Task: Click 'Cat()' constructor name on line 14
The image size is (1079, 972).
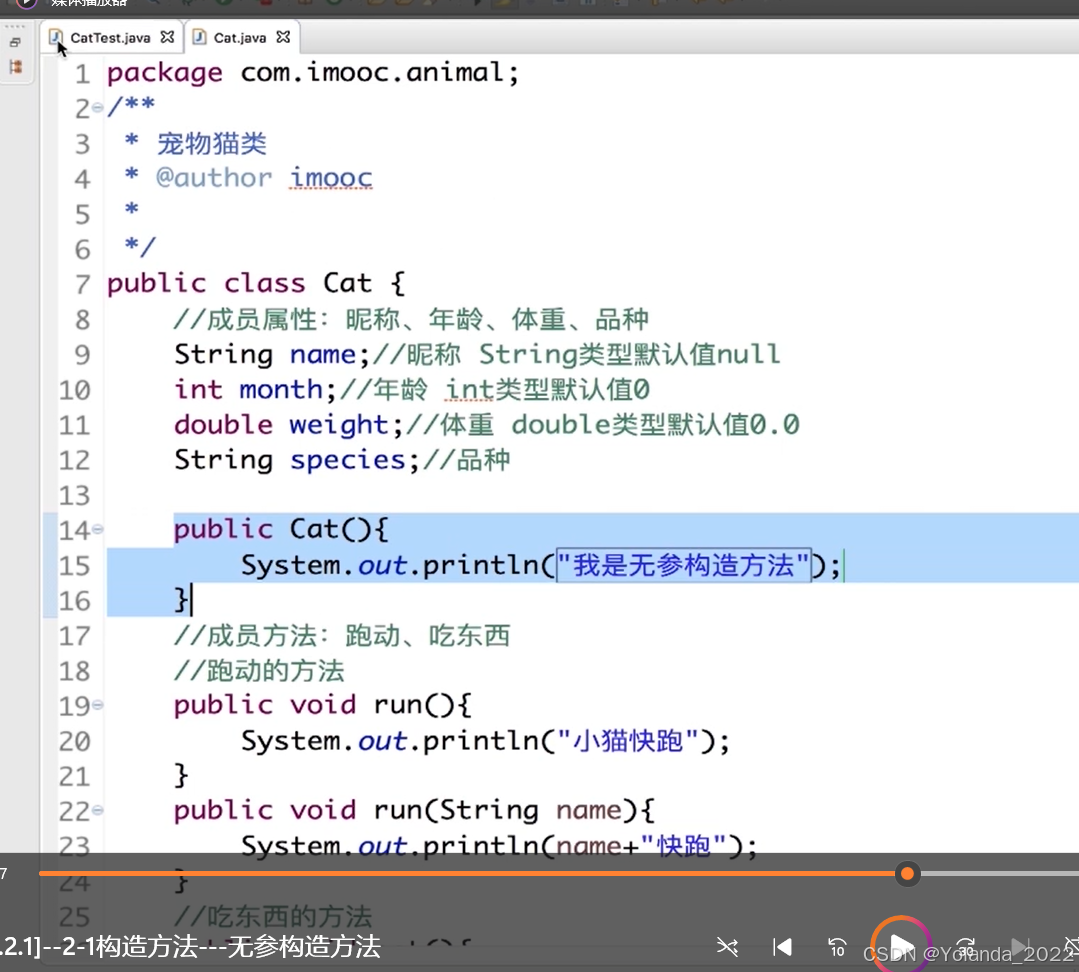Action: (330, 529)
